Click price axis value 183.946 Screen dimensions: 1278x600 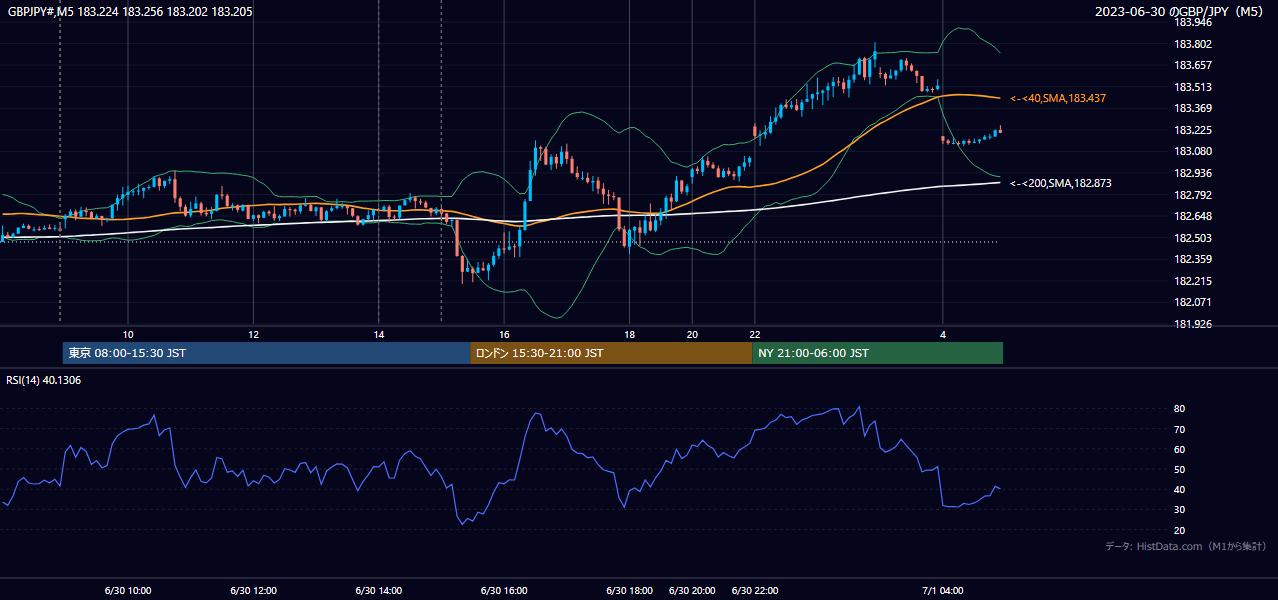[x=1192, y=21]
